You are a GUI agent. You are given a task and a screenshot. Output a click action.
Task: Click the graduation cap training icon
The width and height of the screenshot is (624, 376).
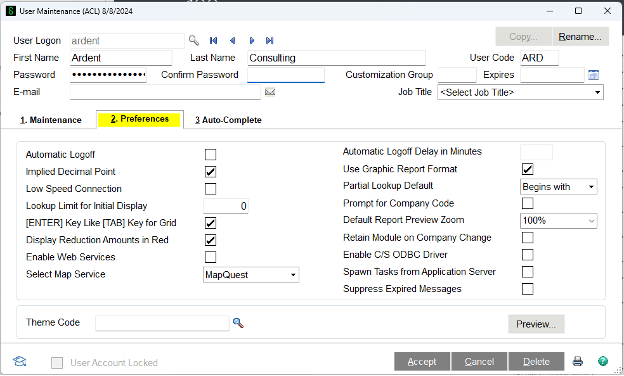(20, 362)
